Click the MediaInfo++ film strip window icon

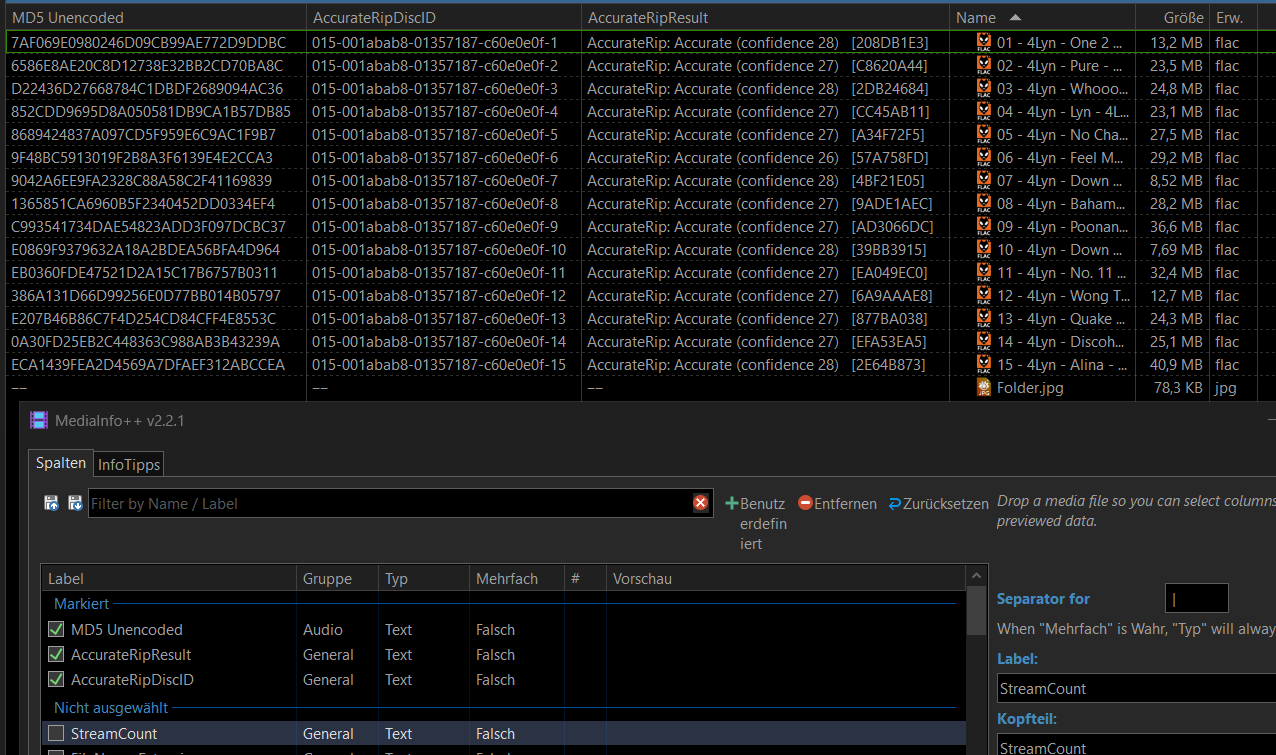[x=39, y=420]
